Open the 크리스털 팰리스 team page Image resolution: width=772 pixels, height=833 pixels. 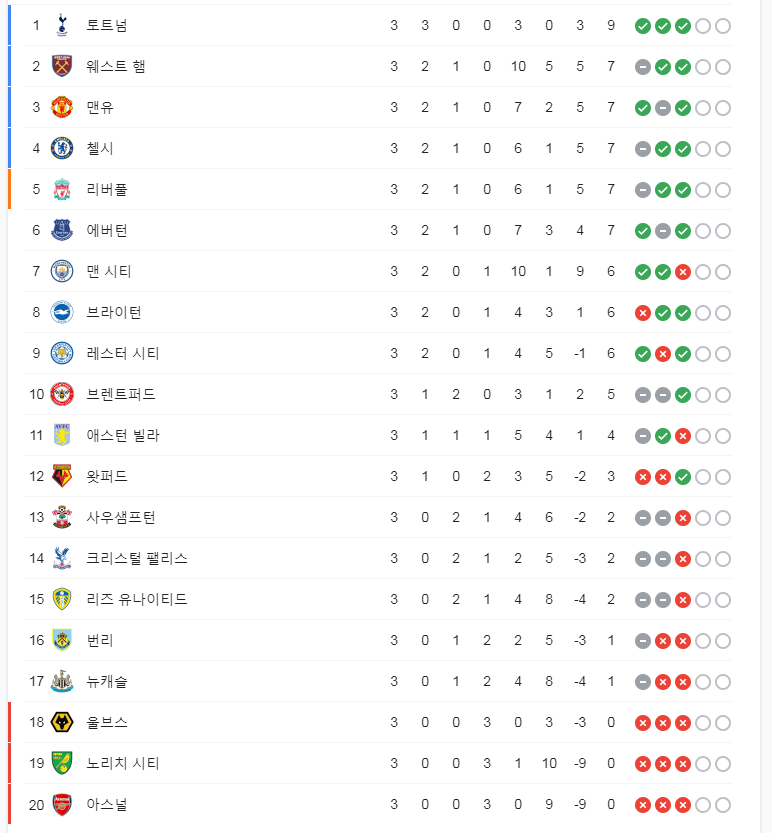click(x=136, y=558)
